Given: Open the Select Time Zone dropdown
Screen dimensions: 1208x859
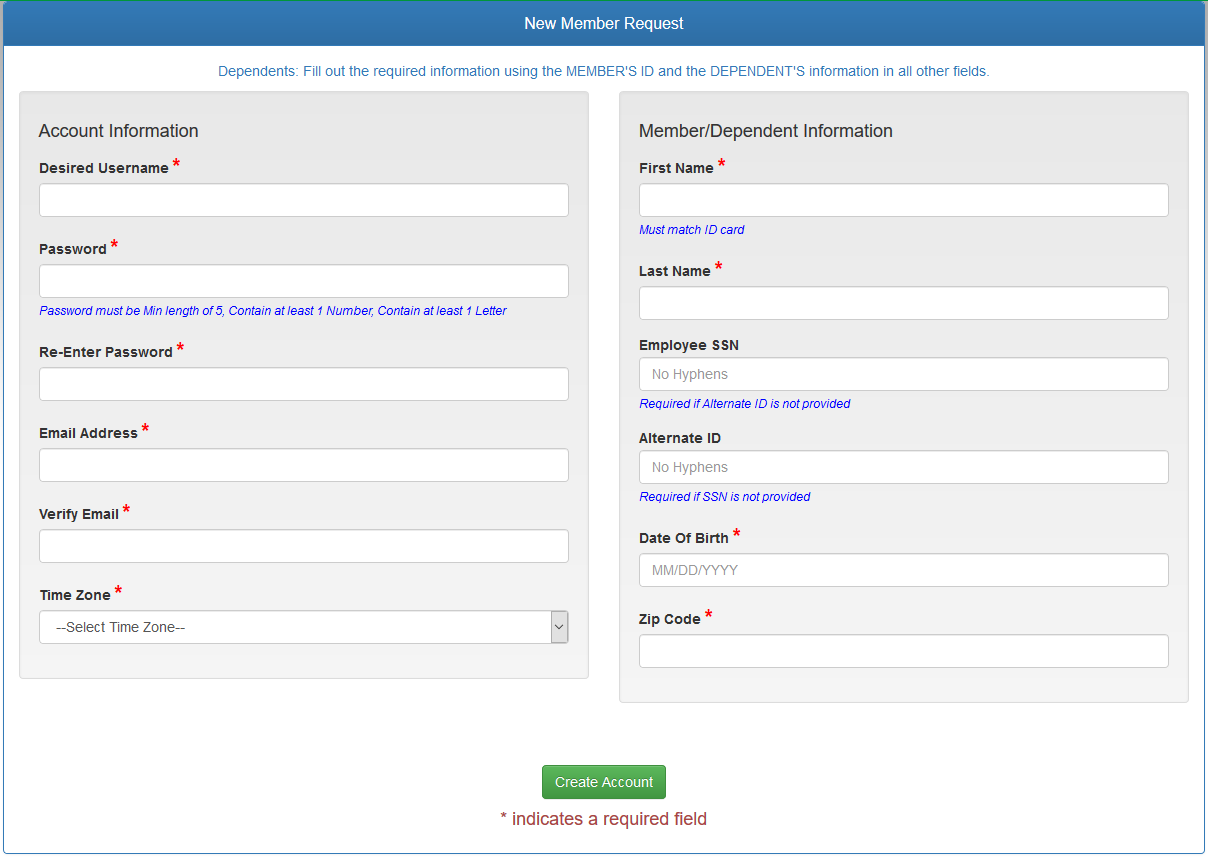Looking at the screenshot, I should (304, 627).
